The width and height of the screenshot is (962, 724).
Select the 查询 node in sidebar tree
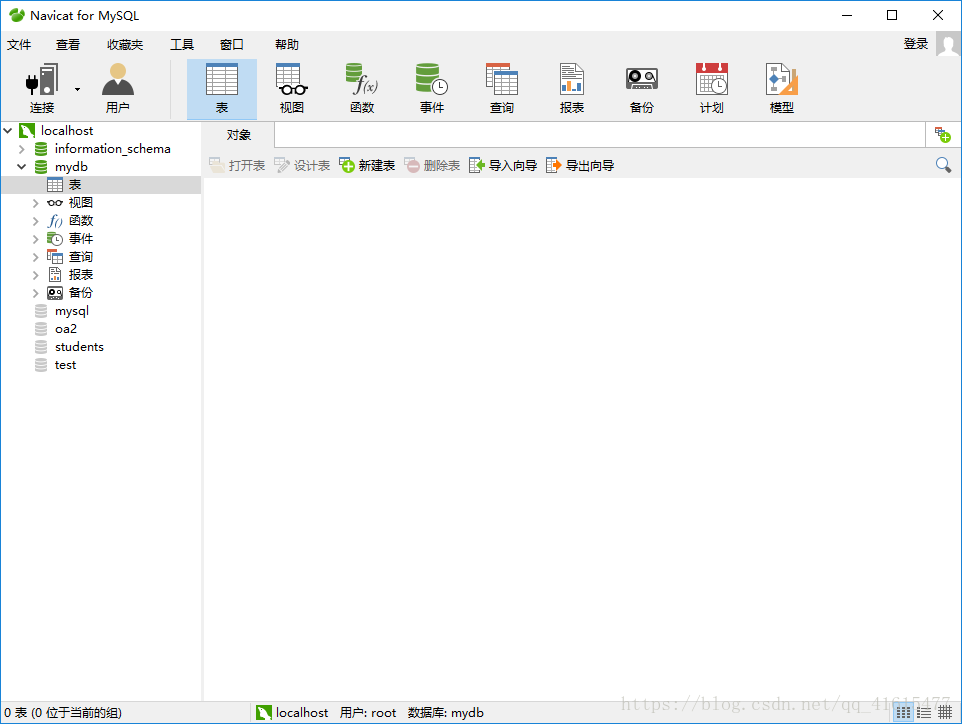click(80, 257)
